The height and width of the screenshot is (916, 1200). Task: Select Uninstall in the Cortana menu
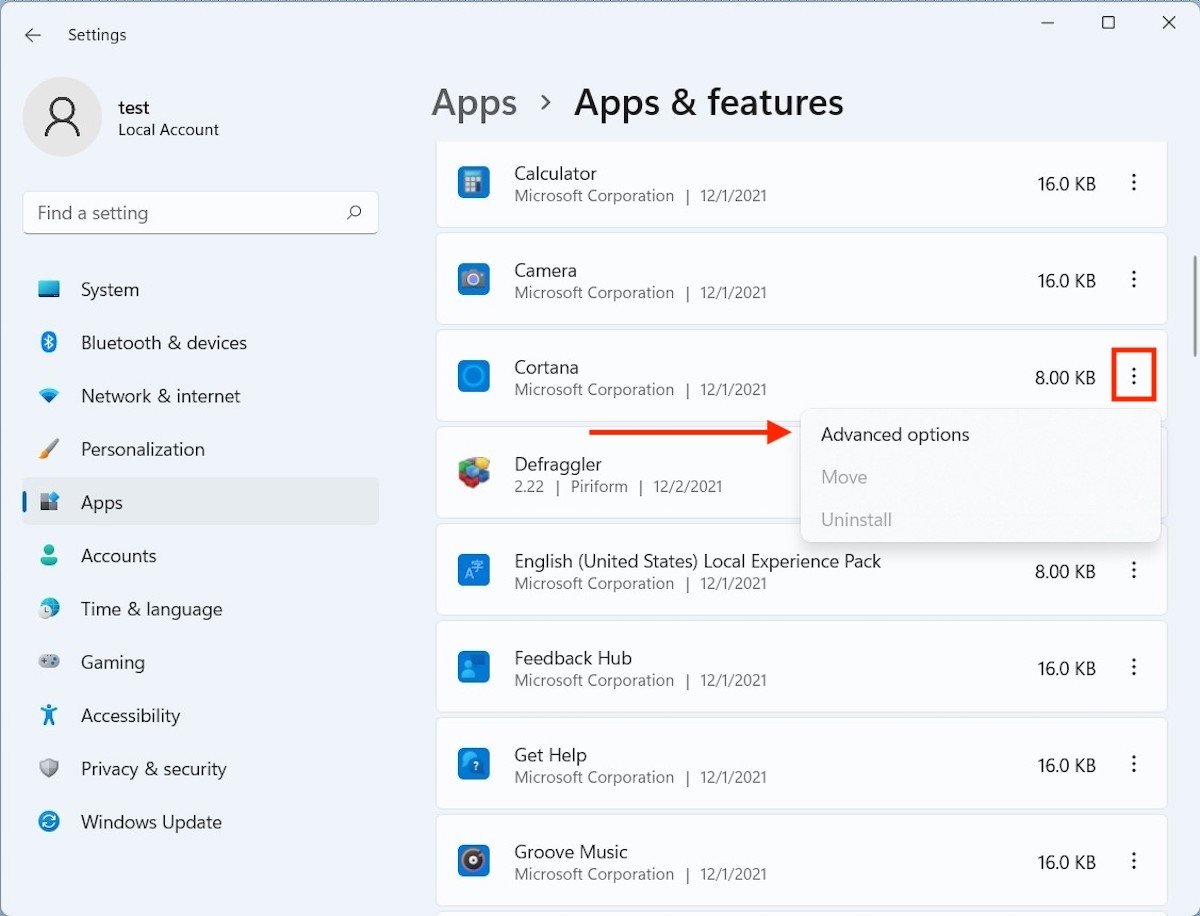pos(980,520)
